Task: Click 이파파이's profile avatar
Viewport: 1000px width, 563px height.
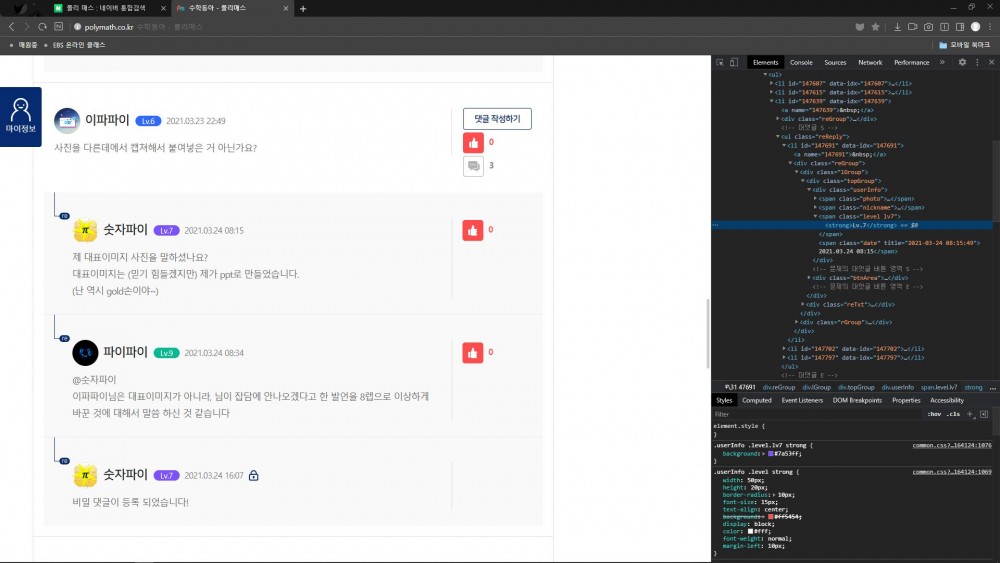Action: coord(66,121)
